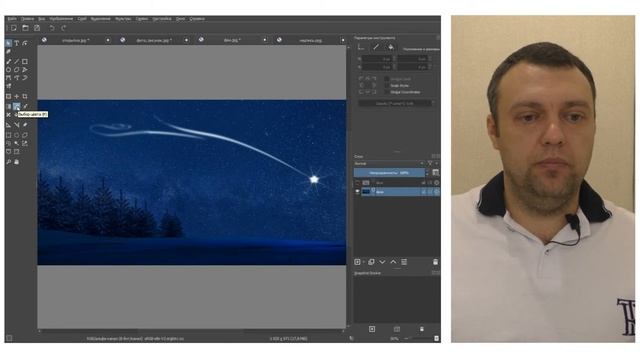Viewport: 640px width, 360px height.
Task: Click the X position input field
Action: (x=378, y=59)
